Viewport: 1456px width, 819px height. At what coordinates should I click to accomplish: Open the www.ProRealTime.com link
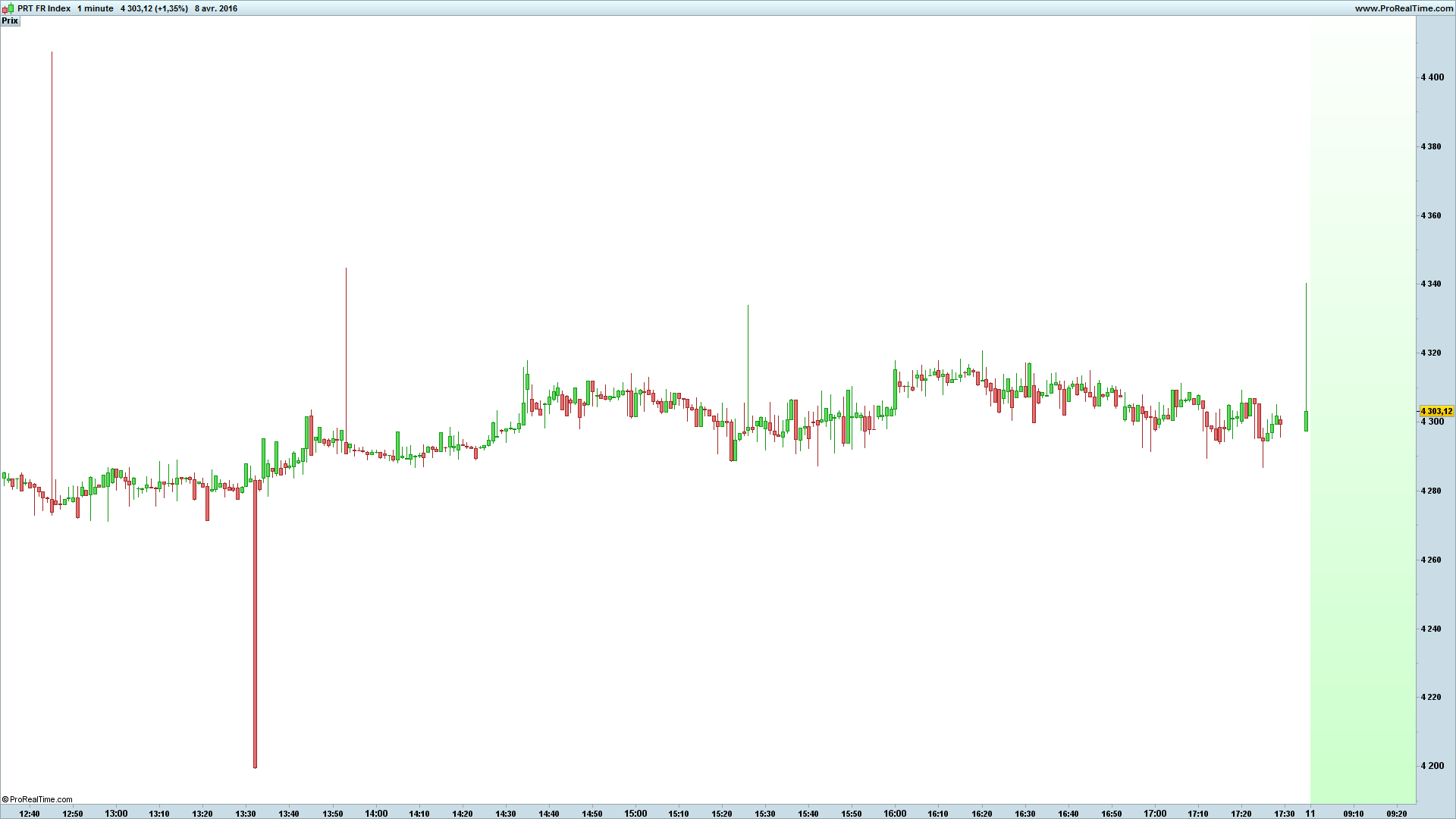point(1404,8)
